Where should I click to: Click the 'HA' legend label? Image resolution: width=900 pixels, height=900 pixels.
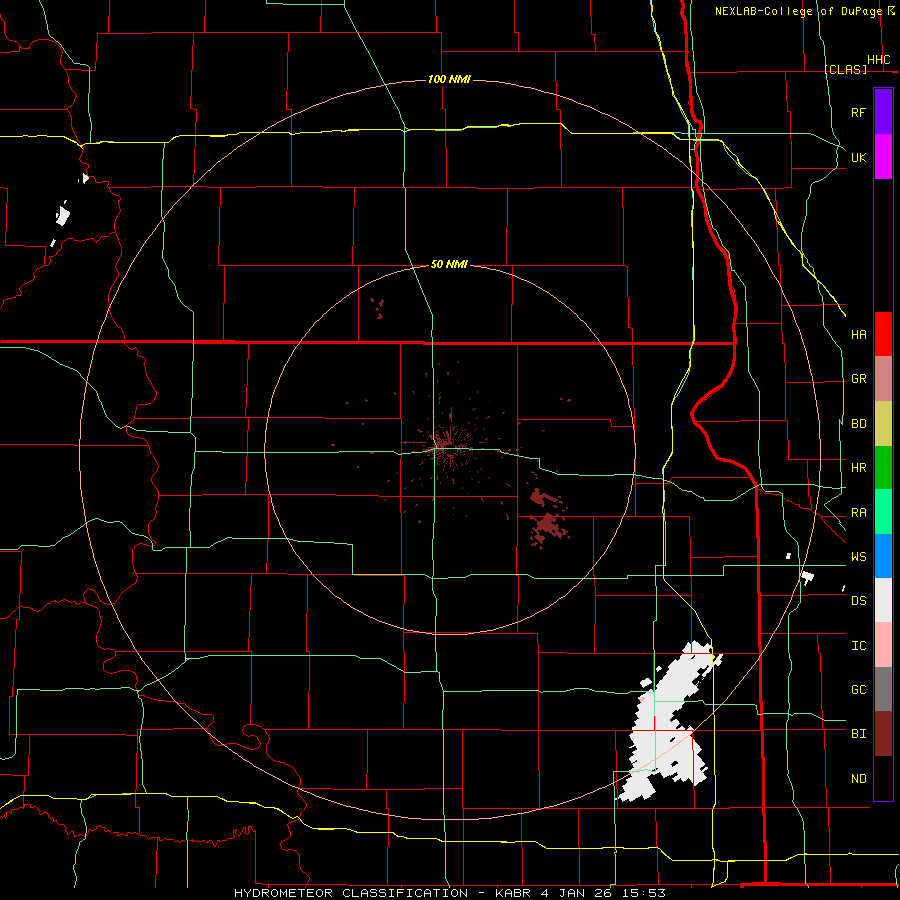tap(858, 335)
